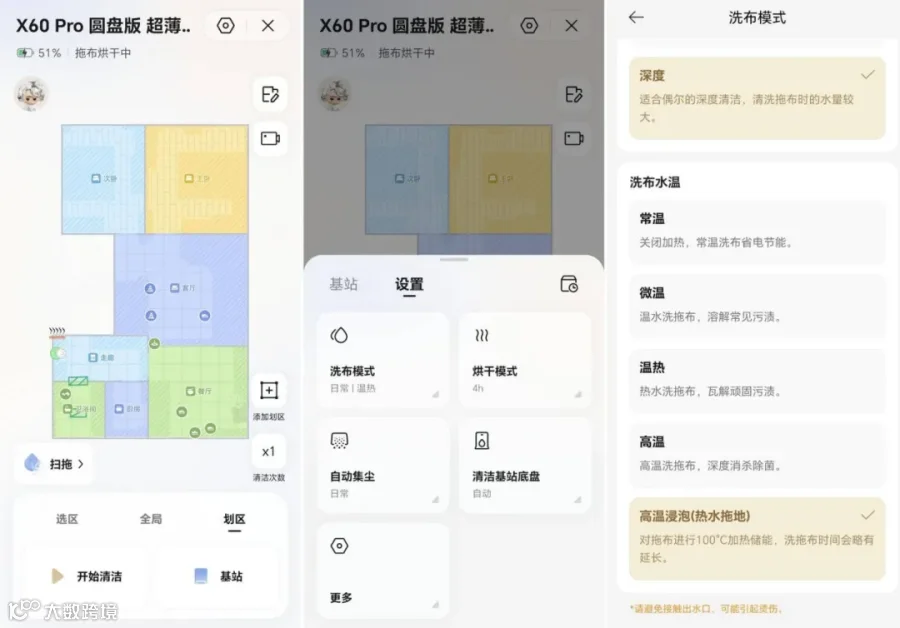Tap the water drop icon on 洗布模式 card
This screenshot has height=628, width=900.
tap(339, 335)
